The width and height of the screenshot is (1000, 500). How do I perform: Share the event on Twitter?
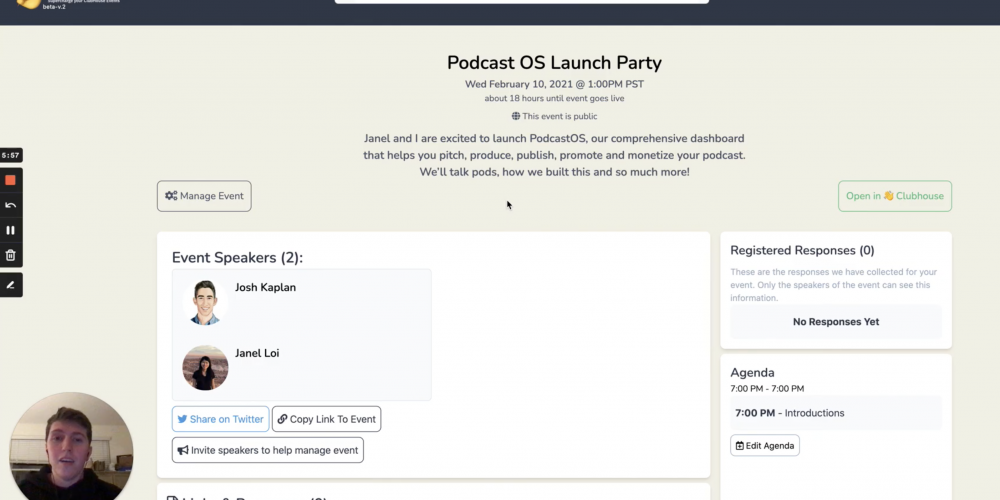click(x=220, y=419)
